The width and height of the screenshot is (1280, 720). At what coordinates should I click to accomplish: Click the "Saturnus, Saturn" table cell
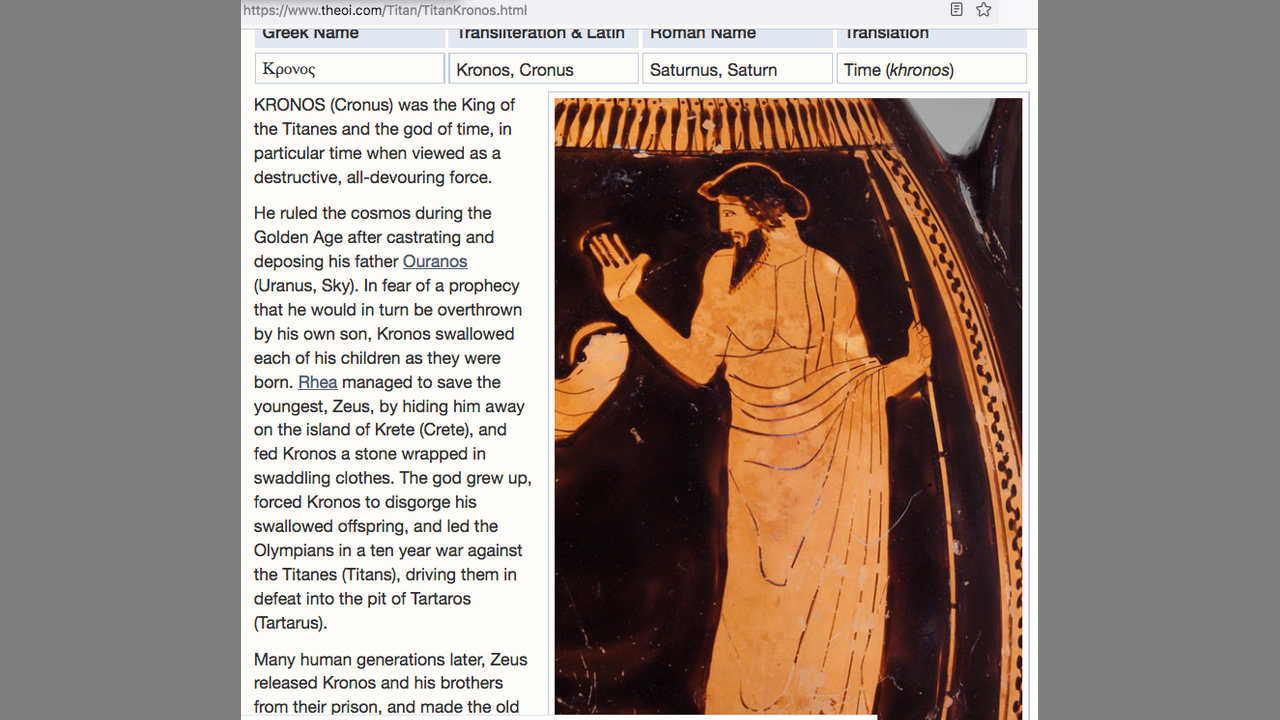click(x=737, y=69)
